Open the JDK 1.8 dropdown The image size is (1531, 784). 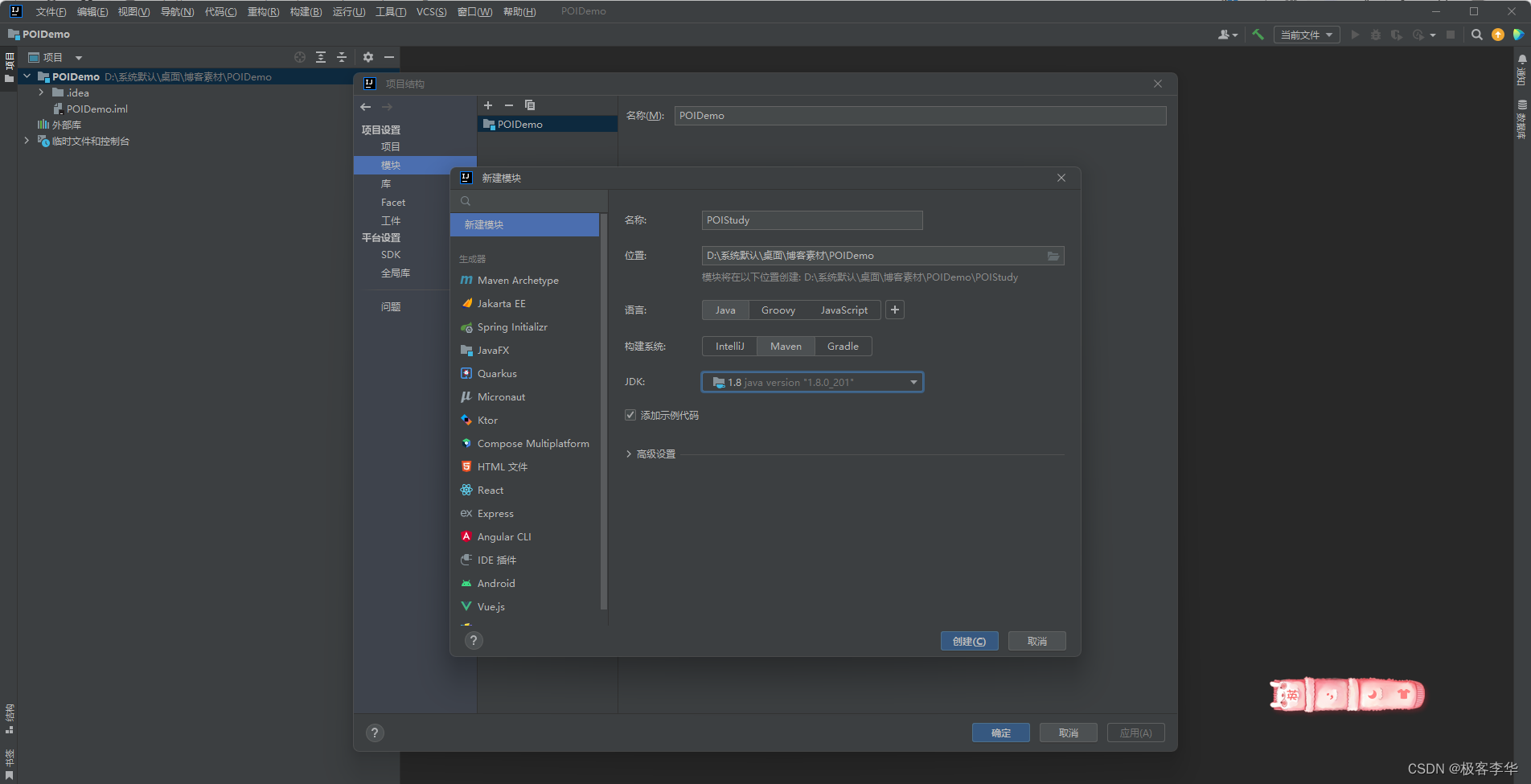(x=812, y=382)
